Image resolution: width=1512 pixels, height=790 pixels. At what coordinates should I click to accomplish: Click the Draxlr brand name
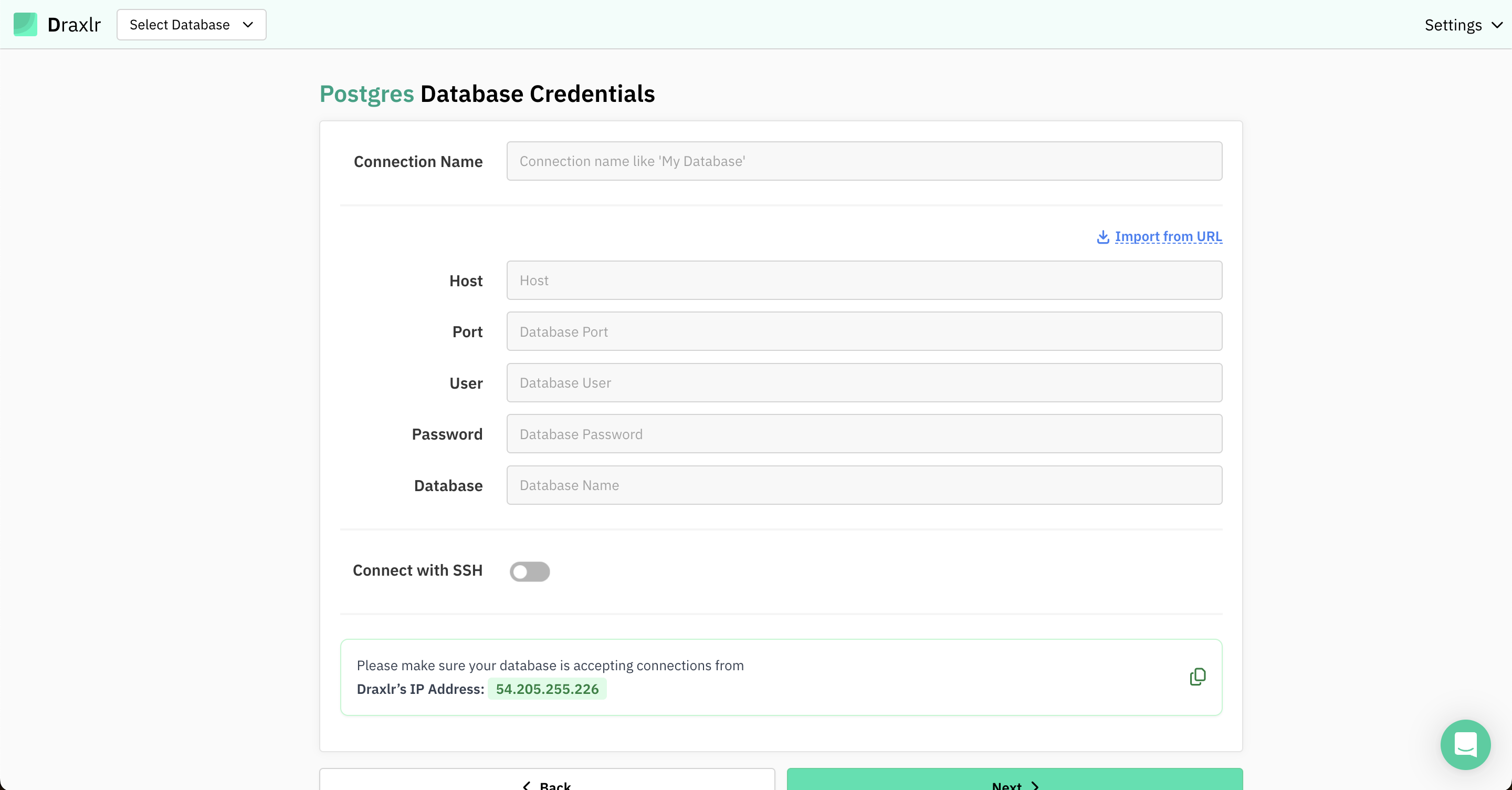tap(74, 25)
